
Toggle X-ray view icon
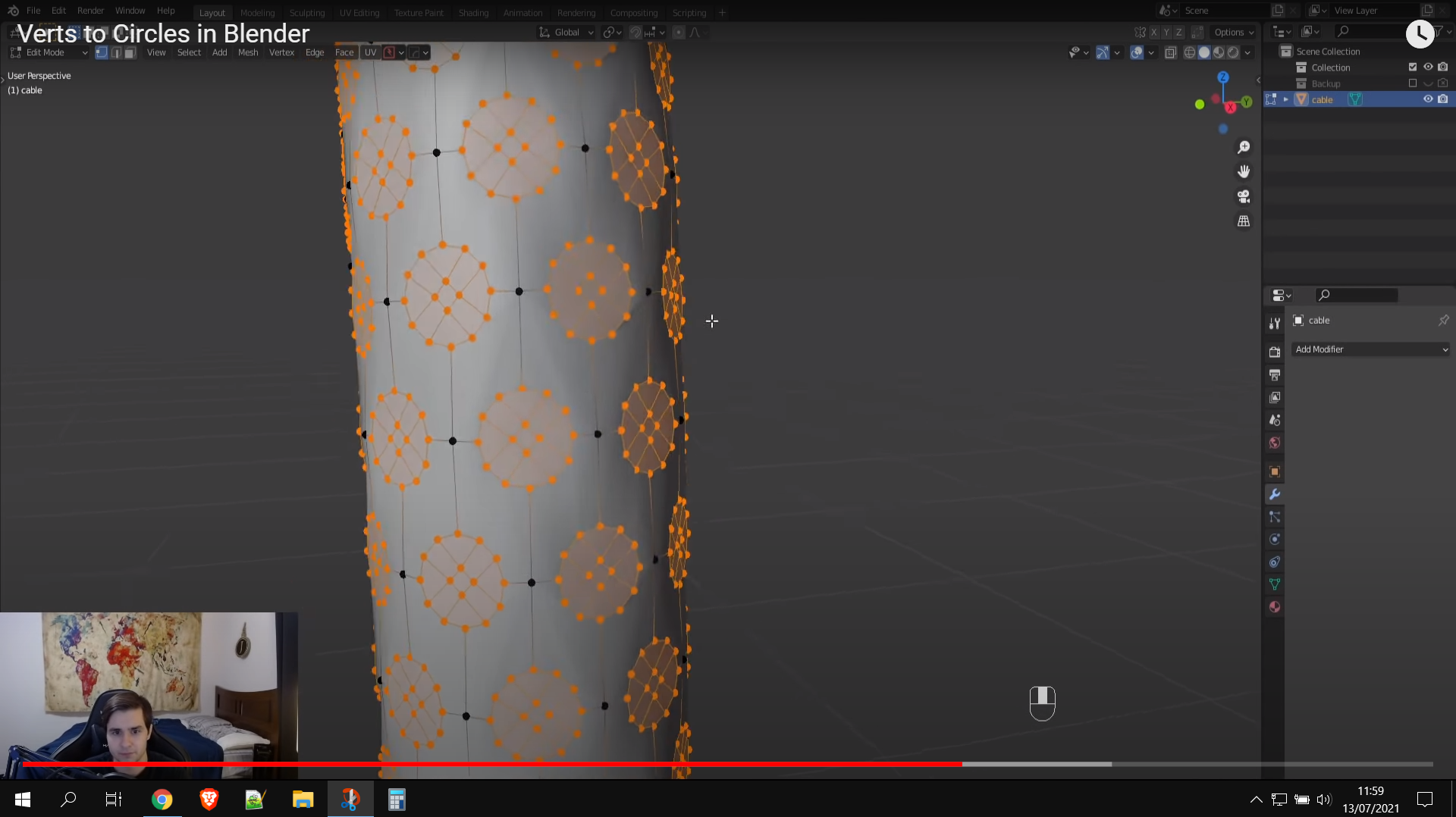1171,52
